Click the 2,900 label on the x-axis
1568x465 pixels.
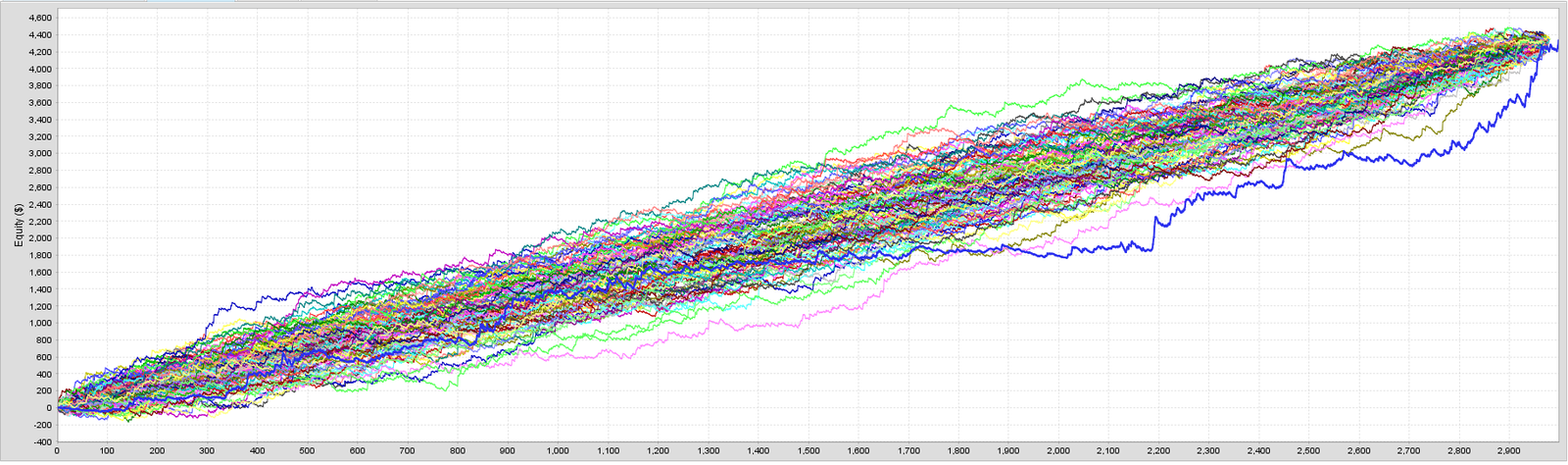(x=1508, y=451)
